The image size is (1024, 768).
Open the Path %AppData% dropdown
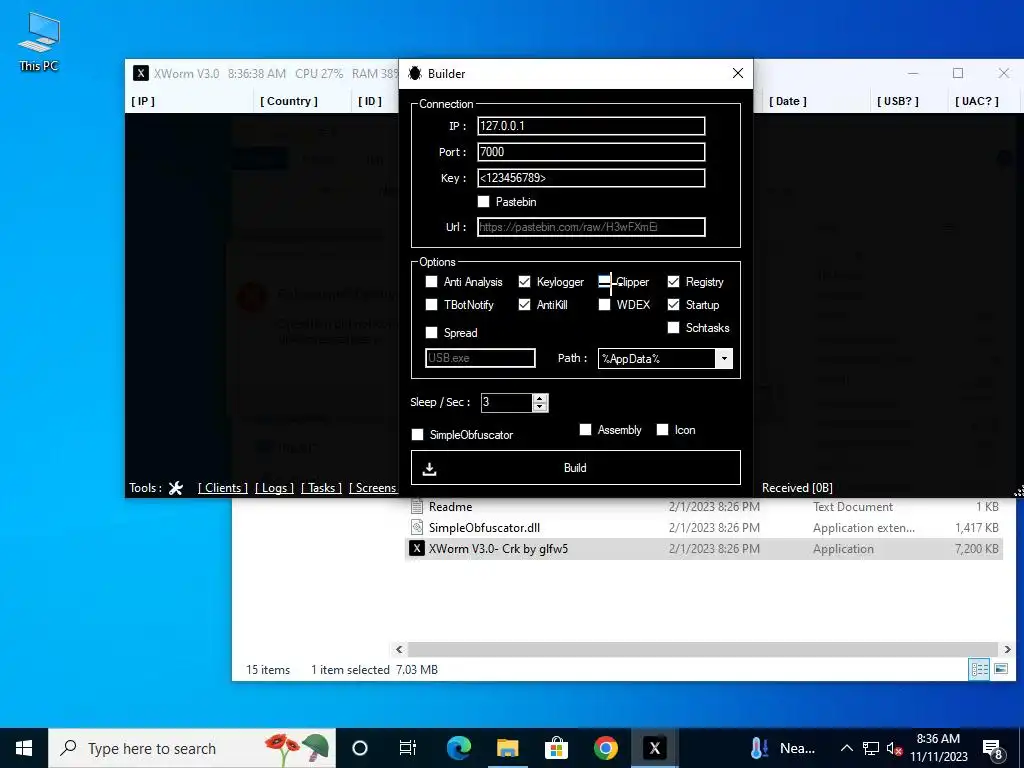coord(724,359)
